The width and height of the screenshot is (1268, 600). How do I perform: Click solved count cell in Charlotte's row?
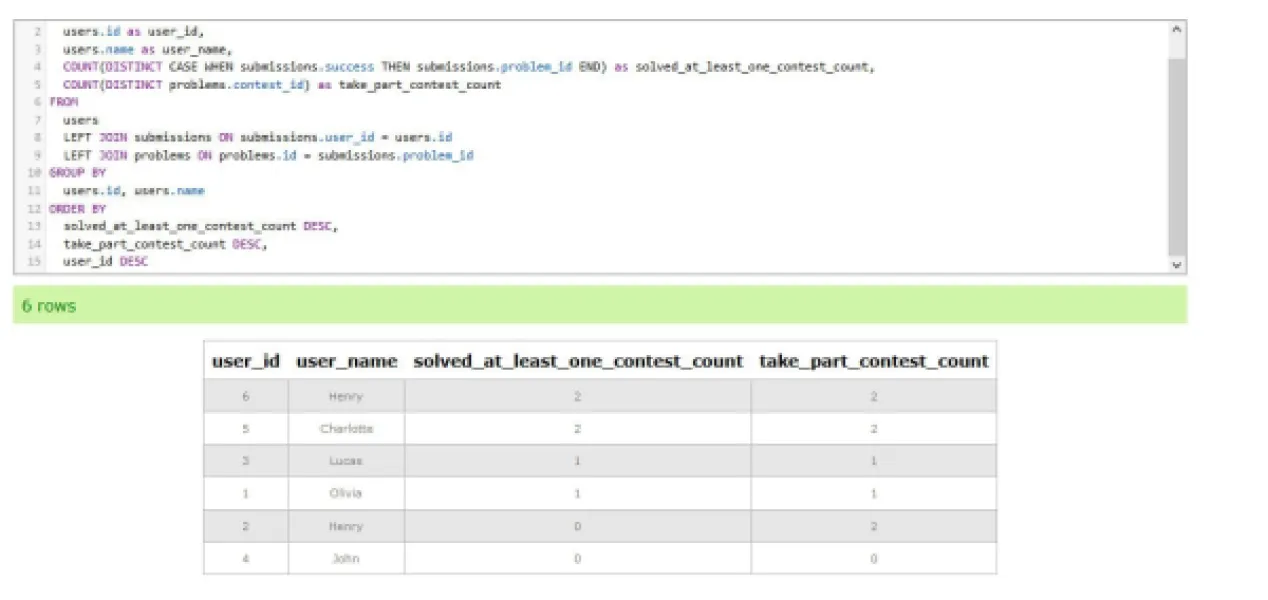pos(578,429)
